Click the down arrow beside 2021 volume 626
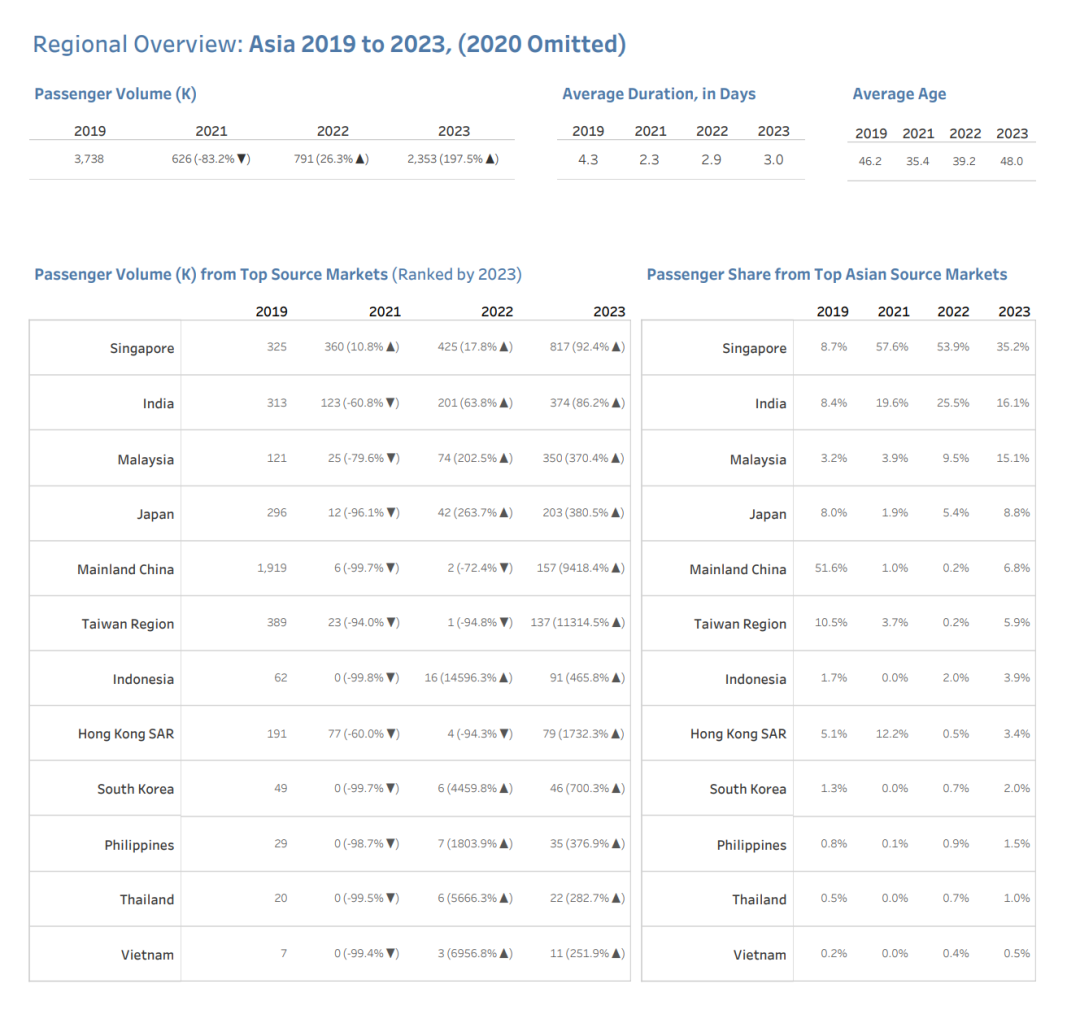 pos(241,159)
